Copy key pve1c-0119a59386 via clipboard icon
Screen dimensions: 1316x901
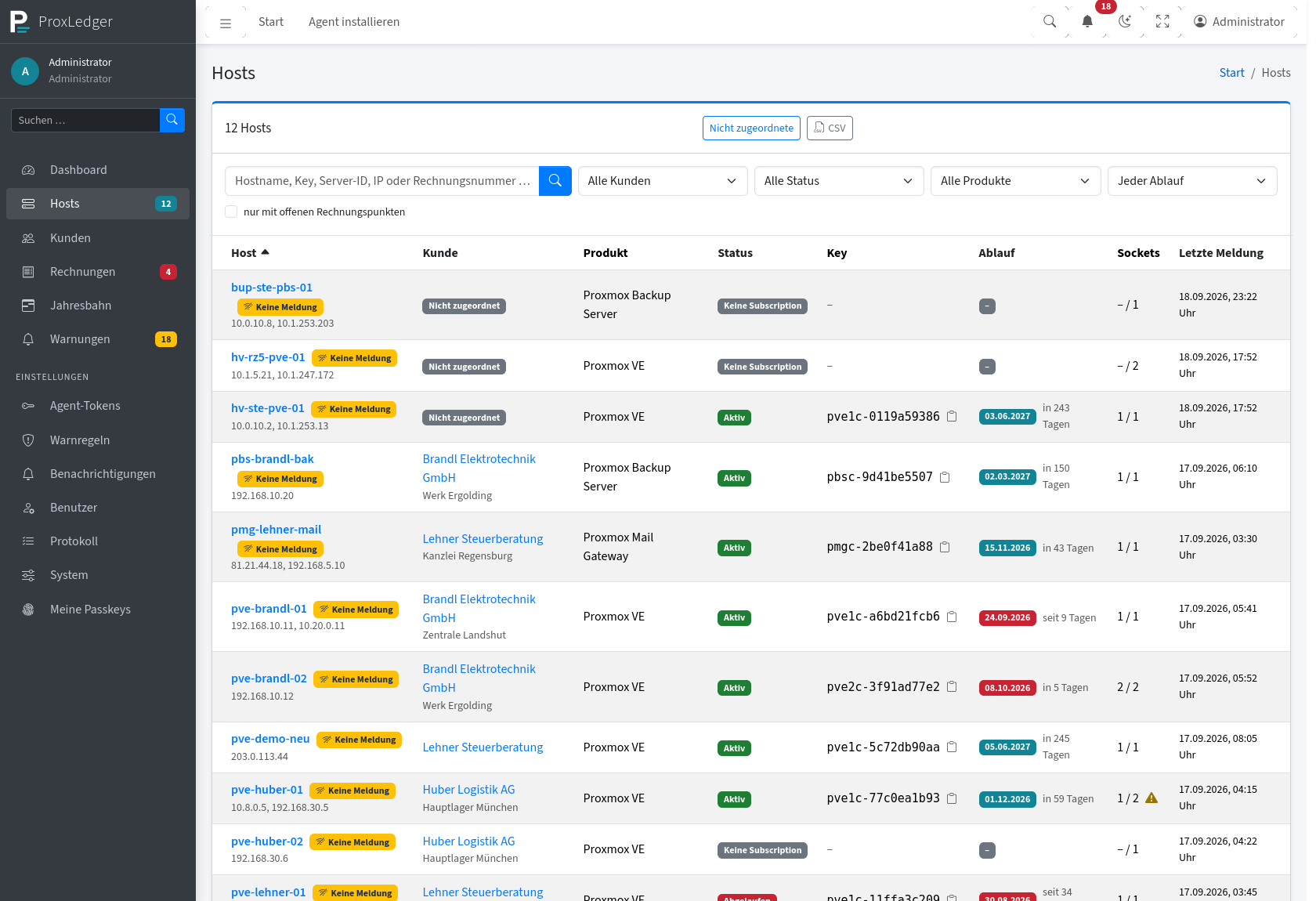click(952, 416)
